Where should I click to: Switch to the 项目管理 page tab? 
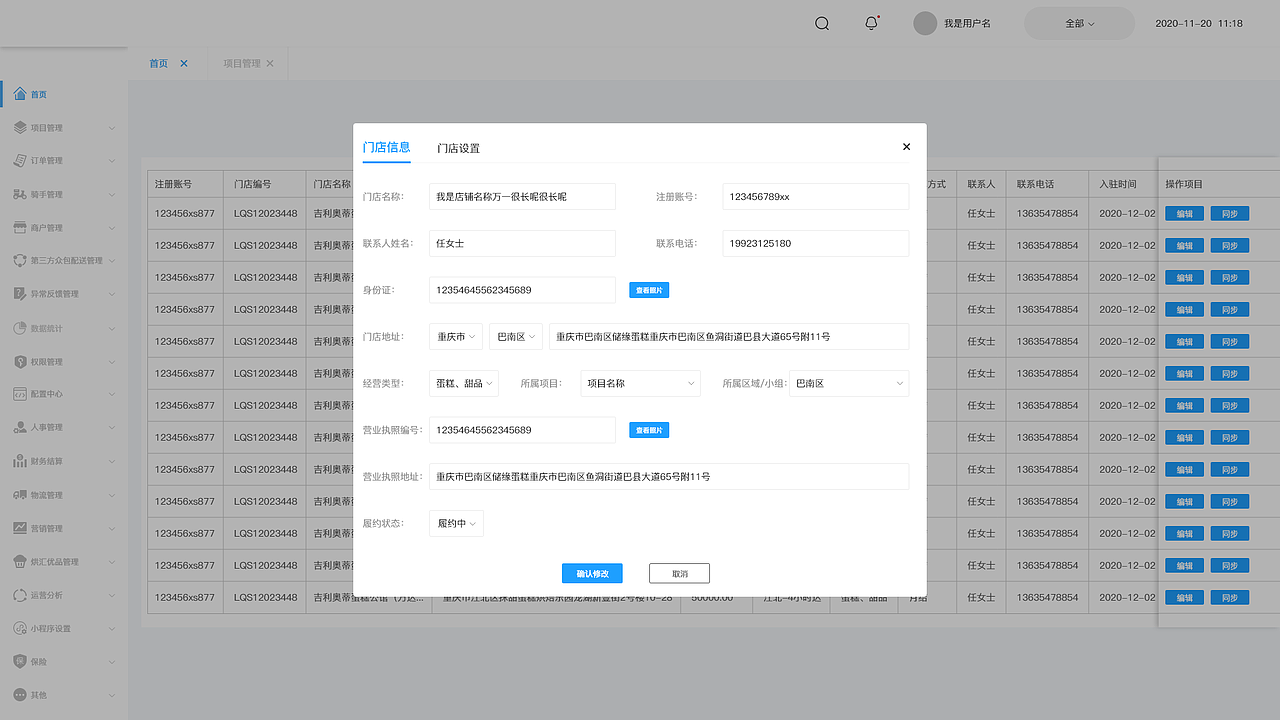(x=241, y=63)
